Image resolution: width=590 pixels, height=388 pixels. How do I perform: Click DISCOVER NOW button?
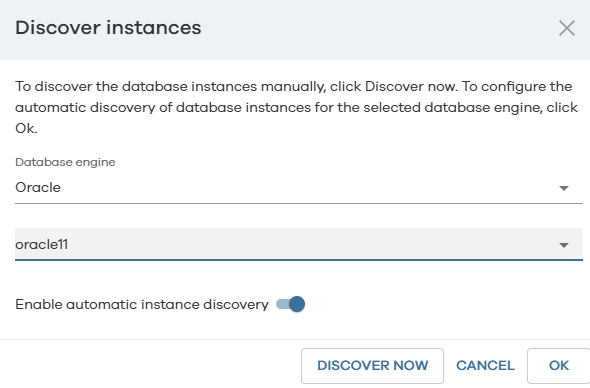tap(372, 365)
